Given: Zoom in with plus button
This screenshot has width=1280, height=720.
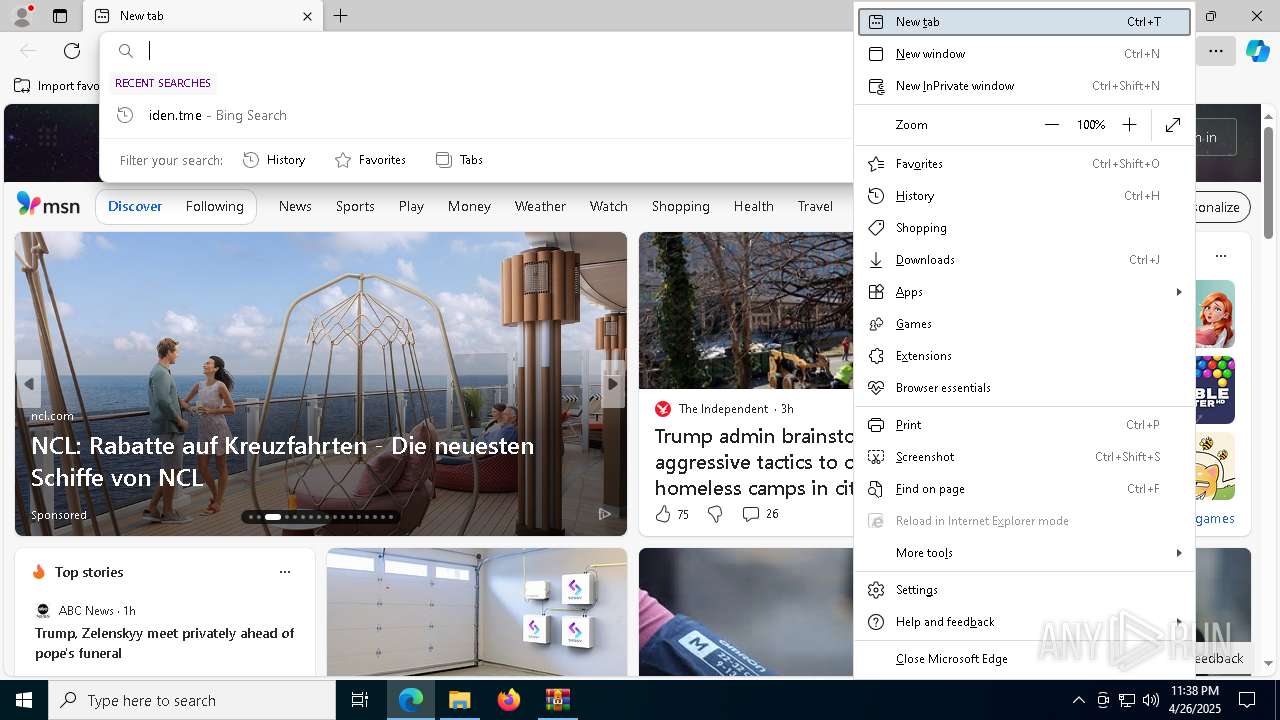Looking at the screenshot, I should coord(1129,125).
